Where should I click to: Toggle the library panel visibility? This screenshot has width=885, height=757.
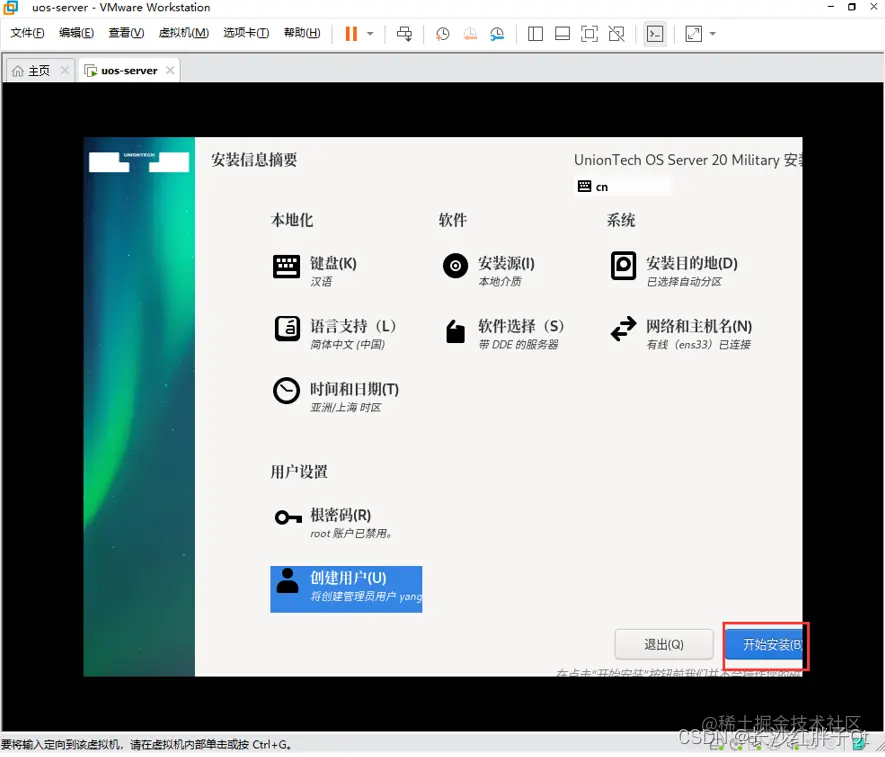535,33
